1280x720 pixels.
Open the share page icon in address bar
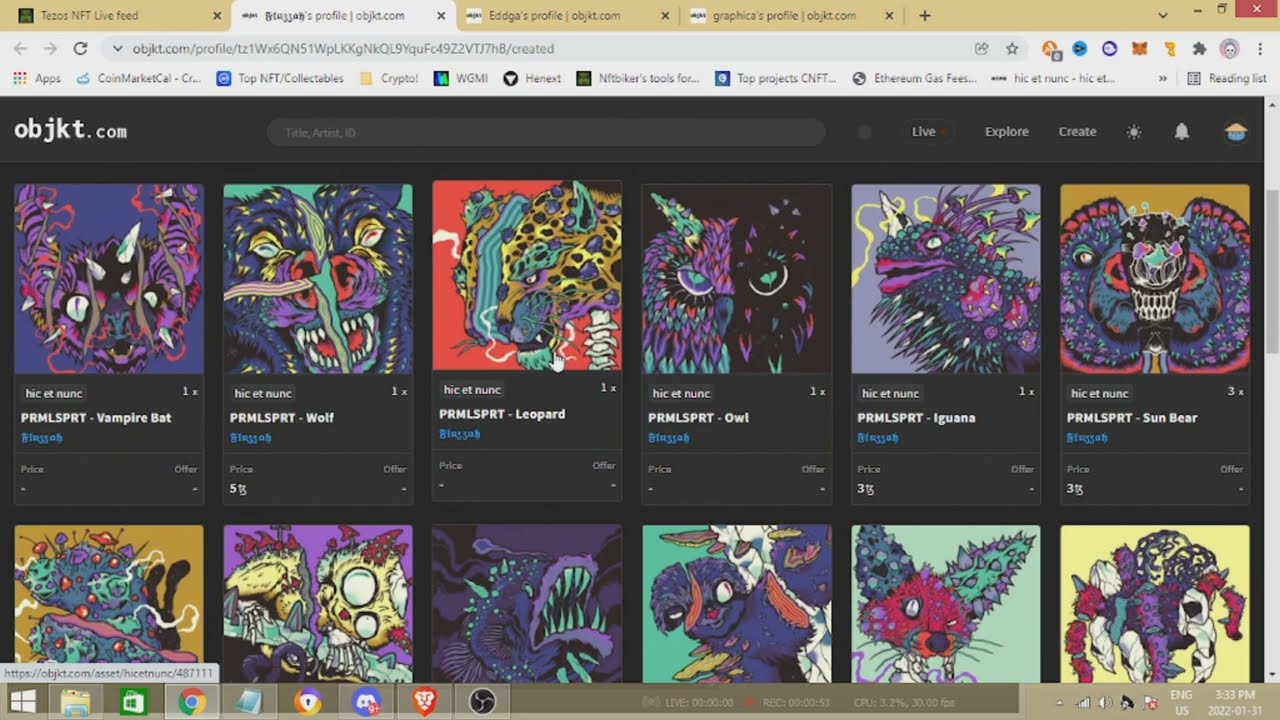coord(982,48)
